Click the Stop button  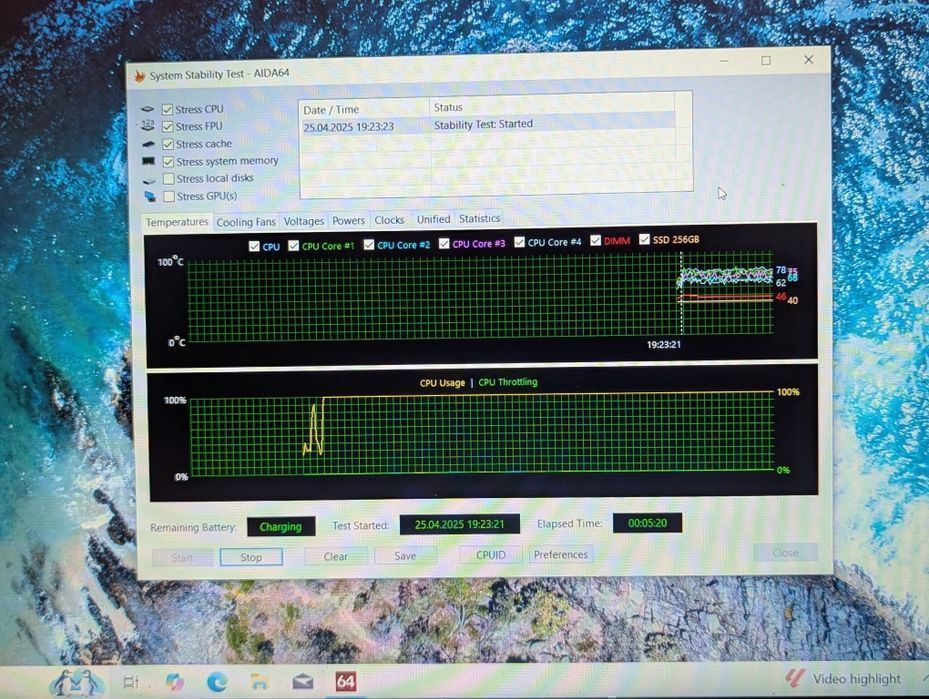[251, 557]
